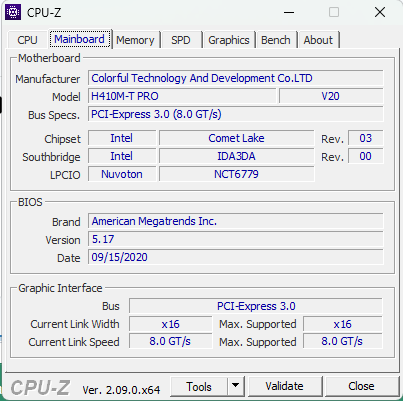This screenshot has height=401, width=403.
Task: Click the Chipset vendor Intel field
Action: pos(122,138)
